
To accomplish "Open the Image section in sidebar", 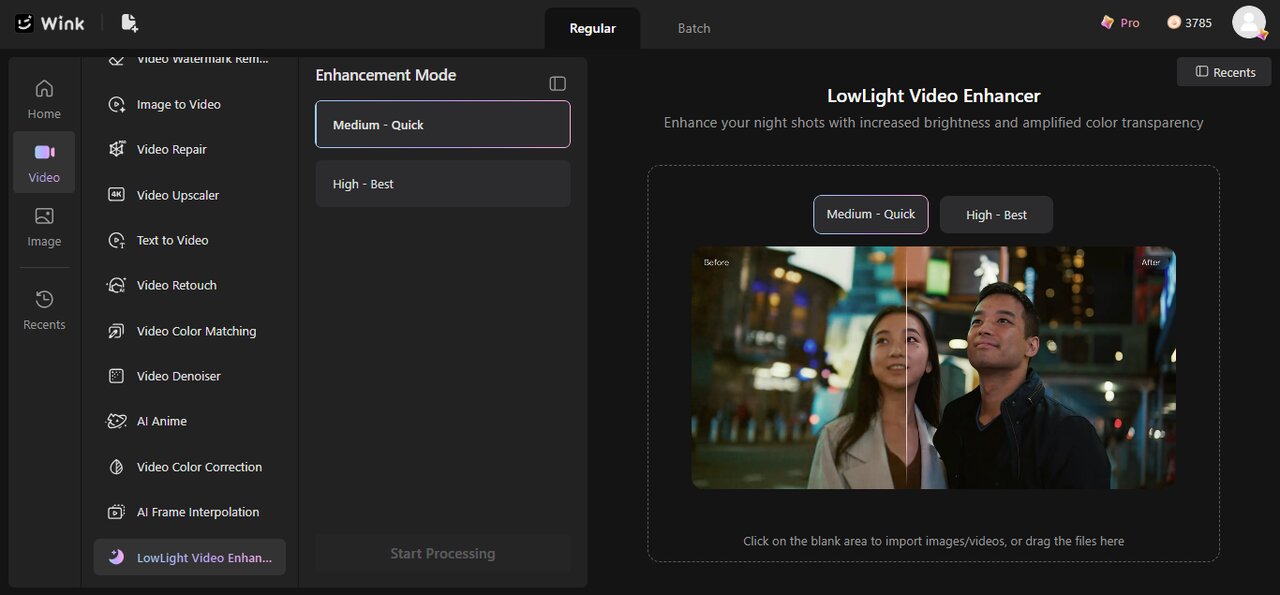I will (44, 226).
